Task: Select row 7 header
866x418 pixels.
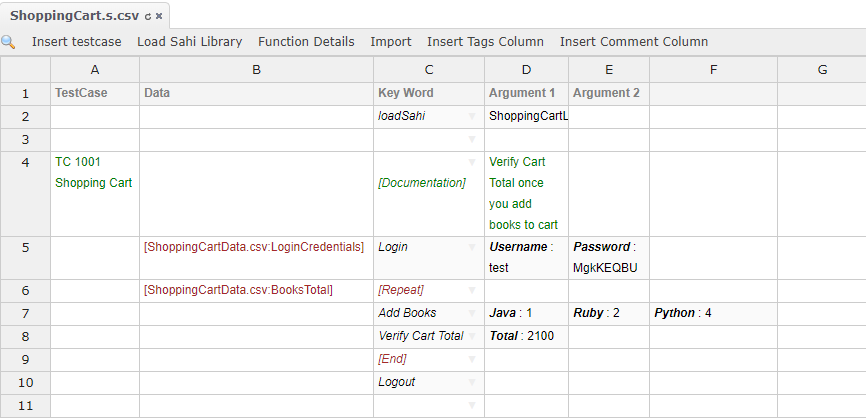Action: pos(25,313)
